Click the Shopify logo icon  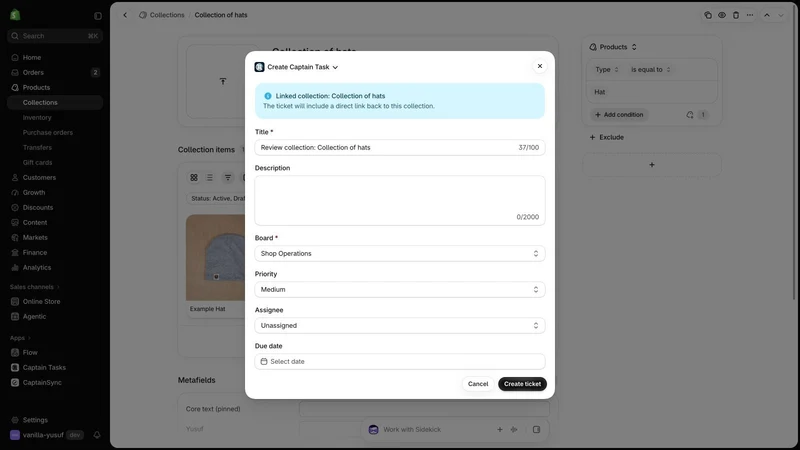point(15,15)
